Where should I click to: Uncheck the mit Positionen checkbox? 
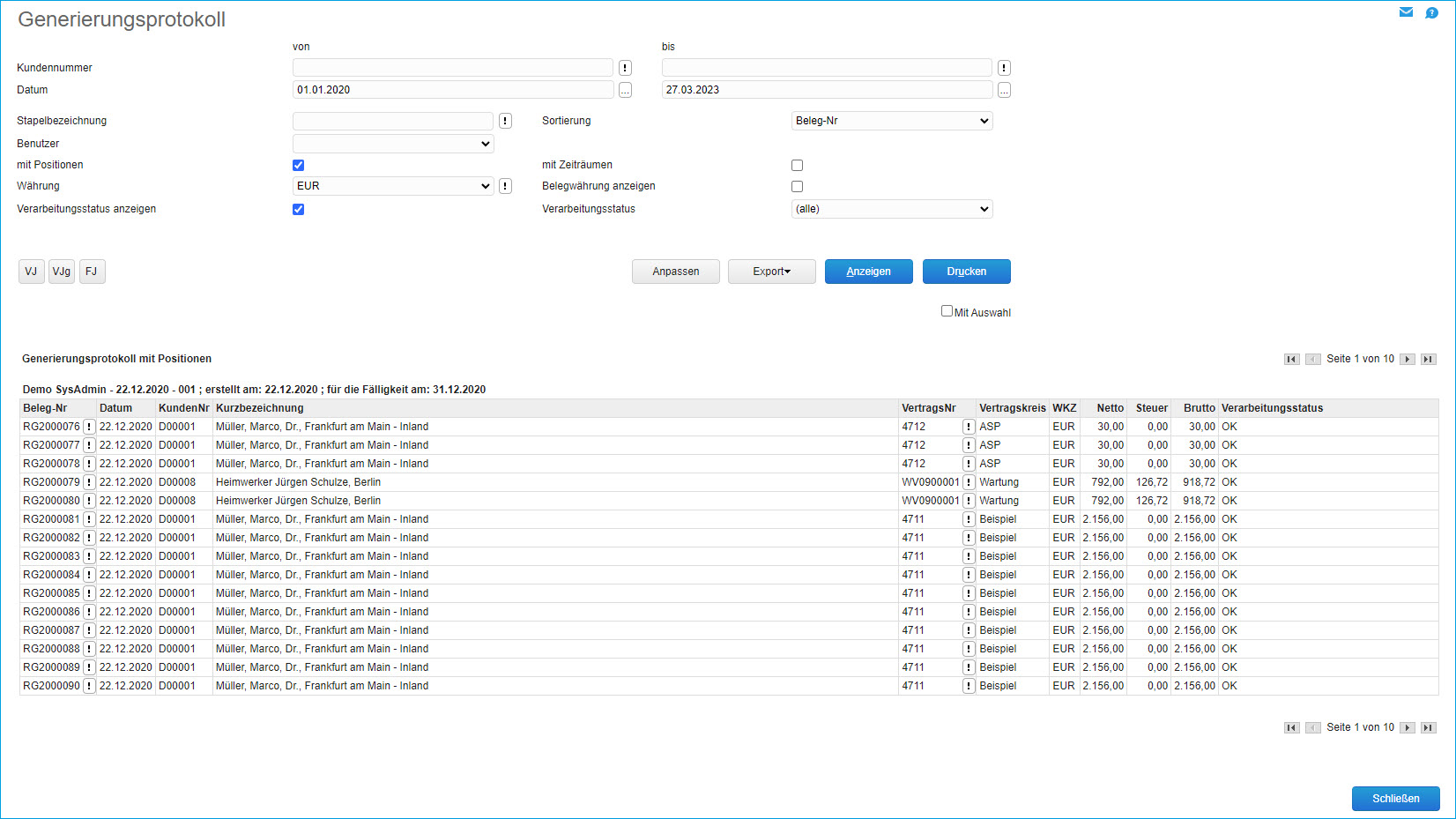pos(298,165)
